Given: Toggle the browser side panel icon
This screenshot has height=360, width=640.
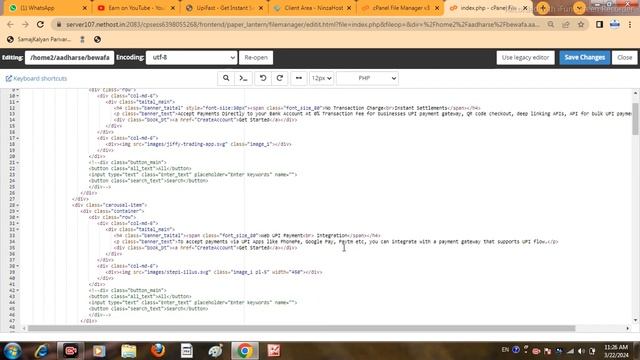Looking at the screenshot, I should (x=599, y=24).
